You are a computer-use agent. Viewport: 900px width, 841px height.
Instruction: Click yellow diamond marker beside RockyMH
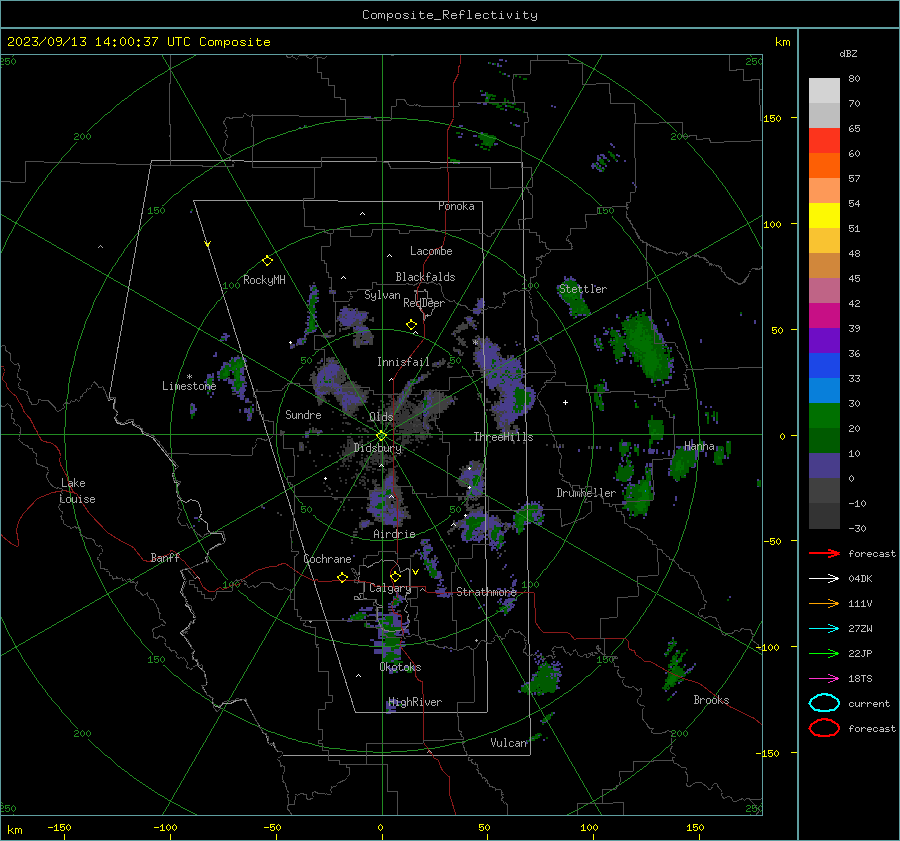(x=267, y=261)
